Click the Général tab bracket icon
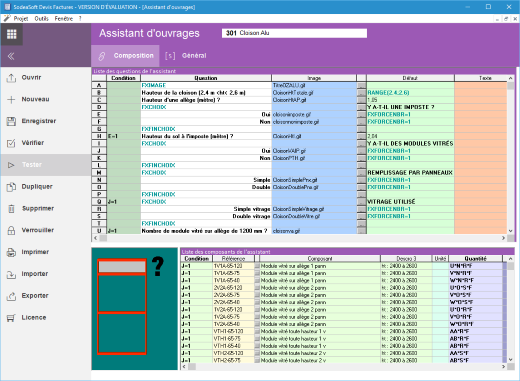The height and width of the screenshot is (381, 520). 170,56
